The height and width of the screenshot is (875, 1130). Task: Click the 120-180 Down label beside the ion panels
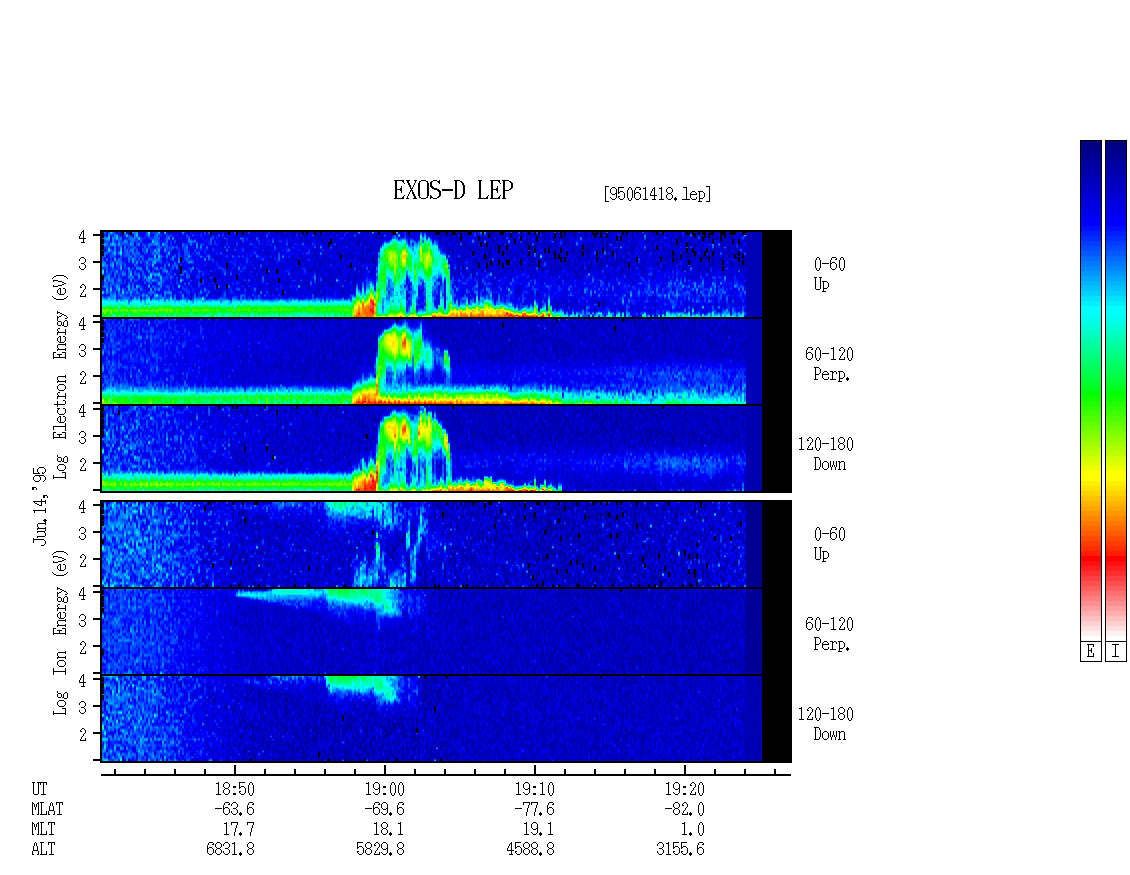point(826,724)
